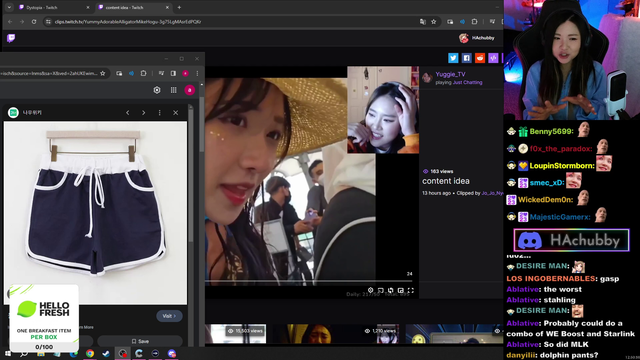View site information icon beside clips.twitch.tv URL

[48, 22]
